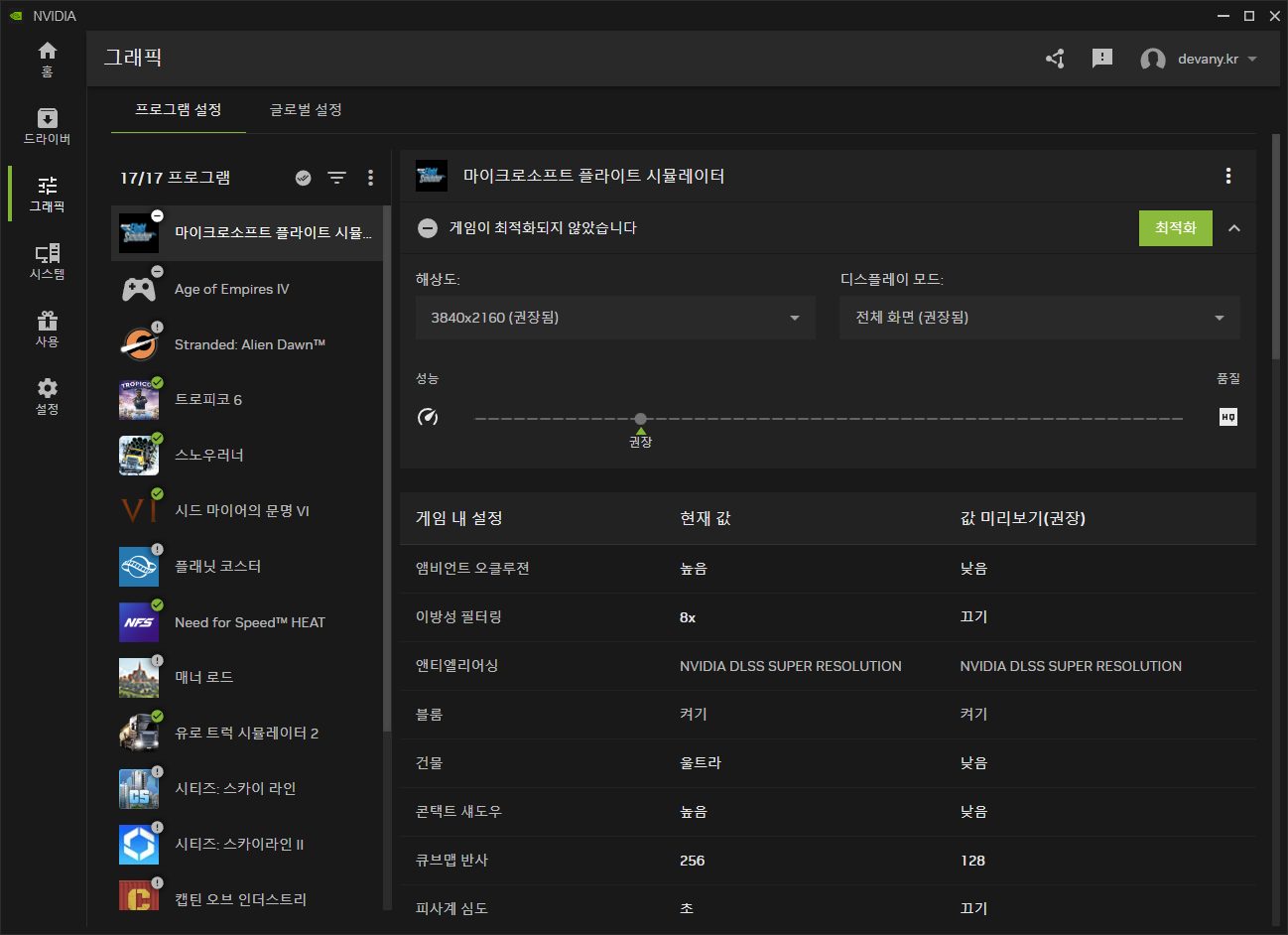The width and height of the screenshot is (1288, 935).
Task: Click the Age of Empires IV gamepad icon
Action: [139, 289]
